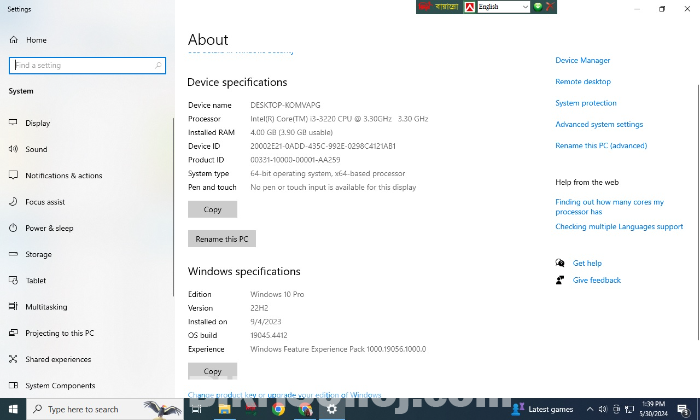The height and width of the screenshot is (420, 700).
Task: Click the Rename this PC button
Action: 222,239
